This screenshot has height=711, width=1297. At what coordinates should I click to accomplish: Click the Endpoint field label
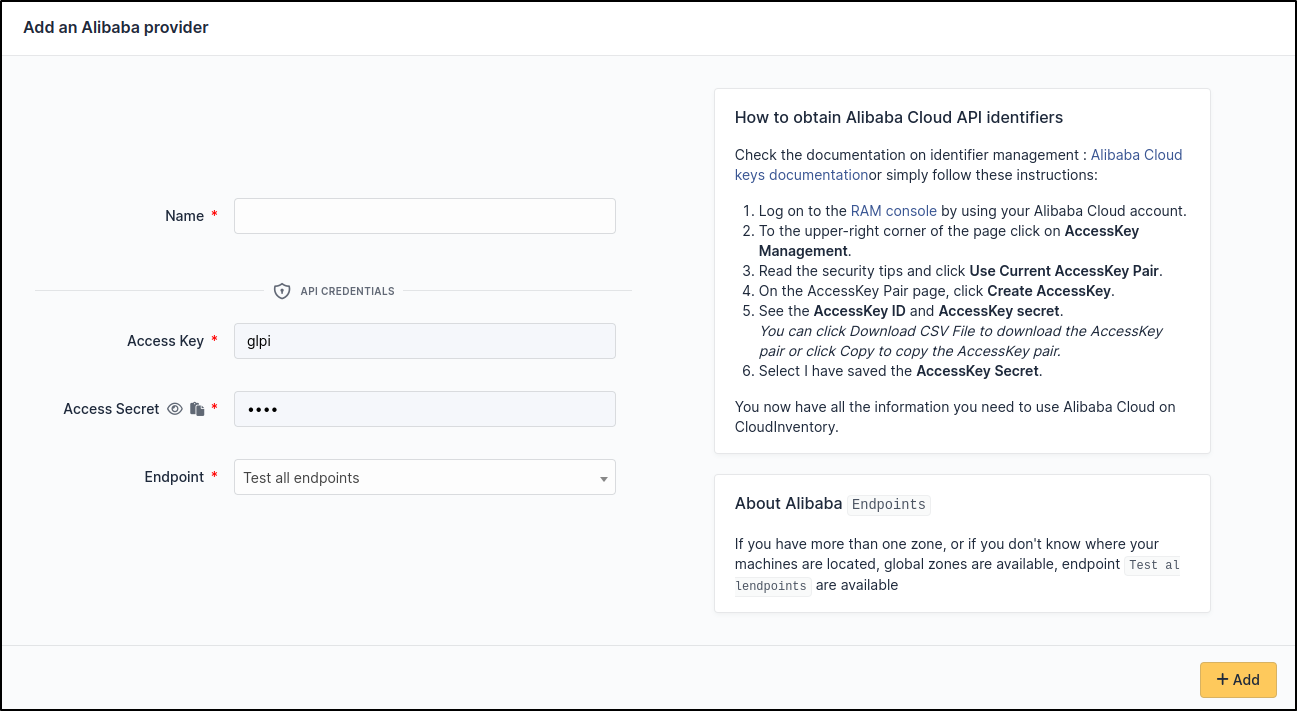tap(174, 477)
